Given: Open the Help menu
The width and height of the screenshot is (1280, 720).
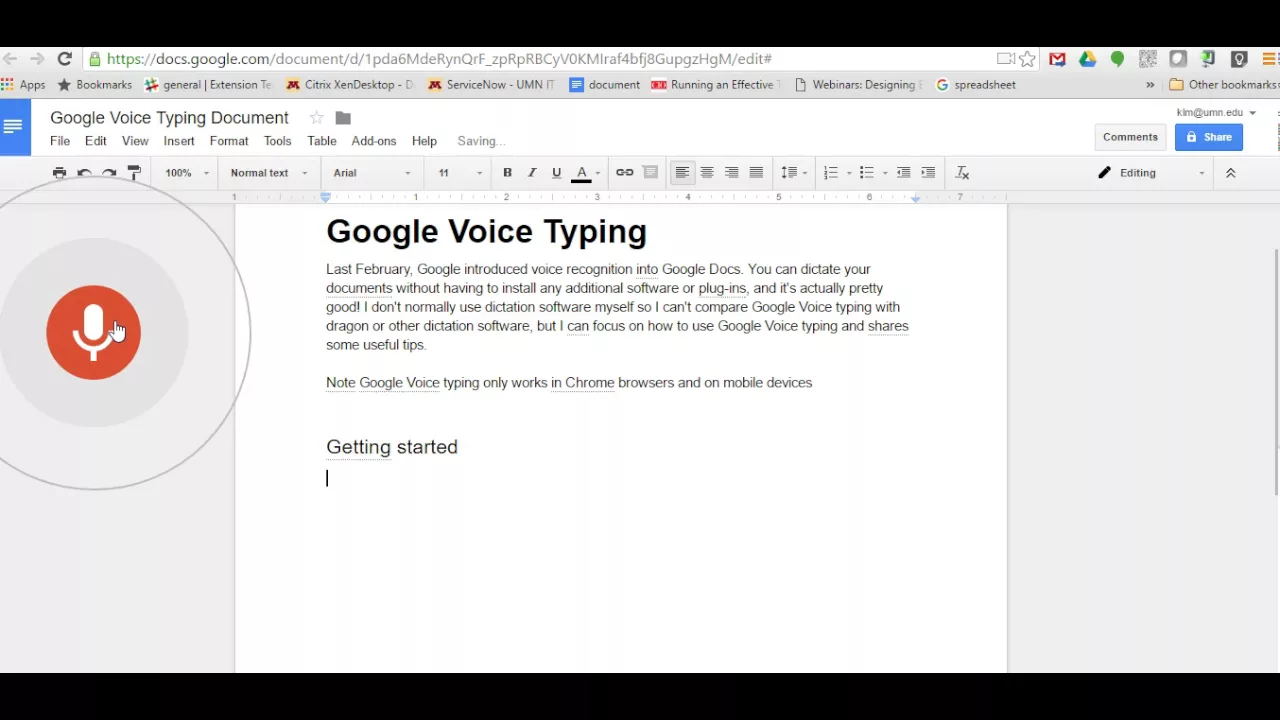Looking at the screenshot, I should coord(424,141).
